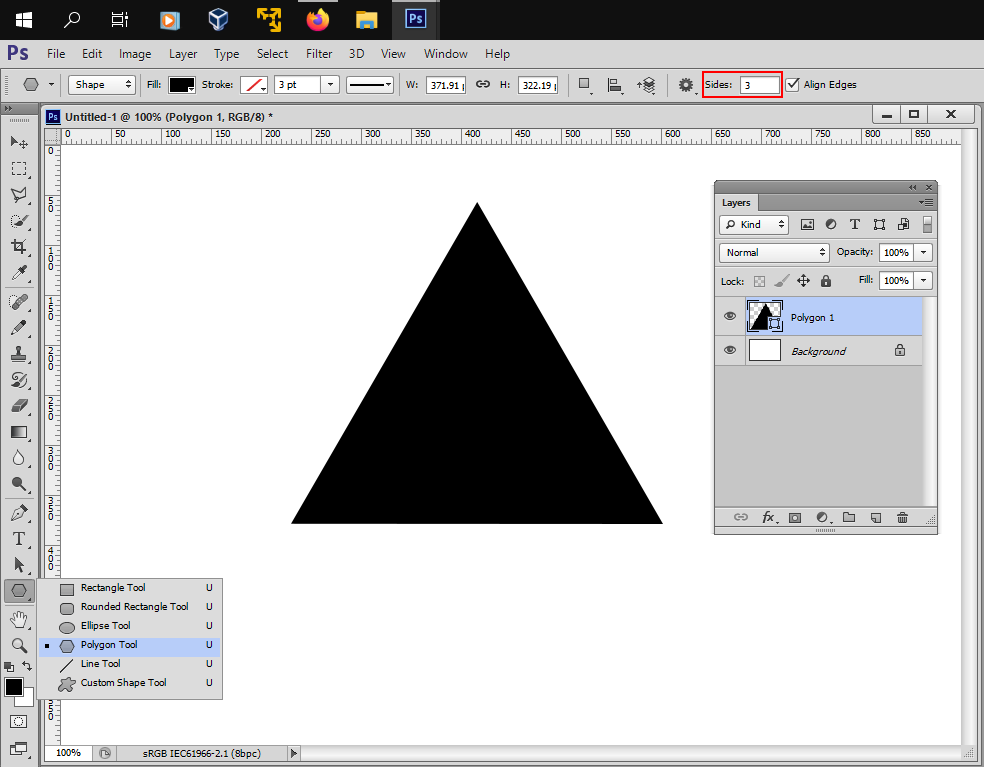This screenshot has width=984, height=767.
Task: Select the Horizontal Type tool
Action: (x=19, y=539)
